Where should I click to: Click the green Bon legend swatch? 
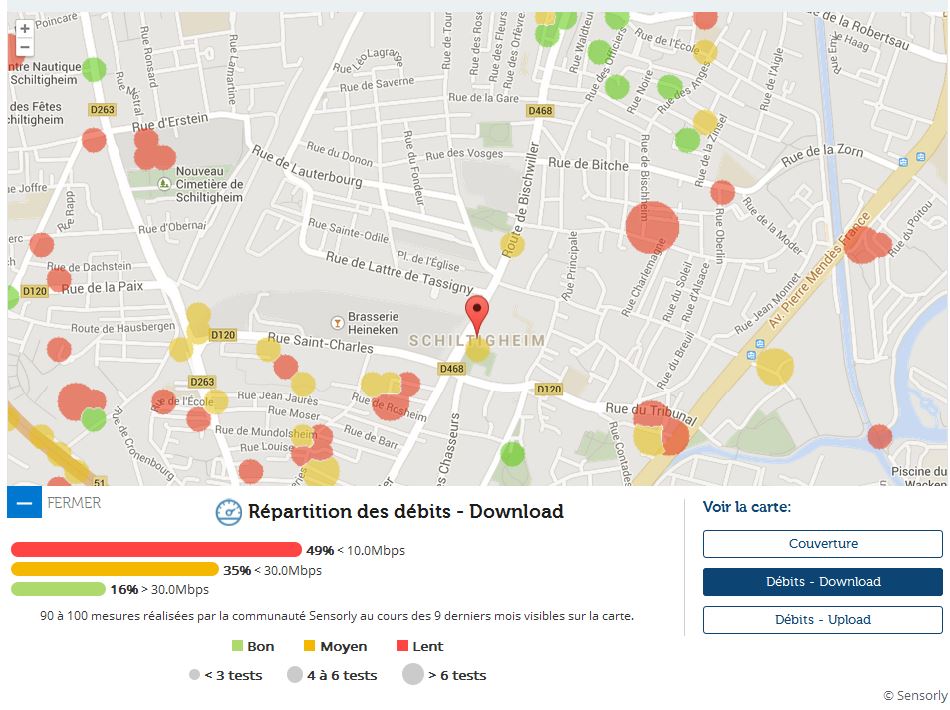click(x=238, y=646)
